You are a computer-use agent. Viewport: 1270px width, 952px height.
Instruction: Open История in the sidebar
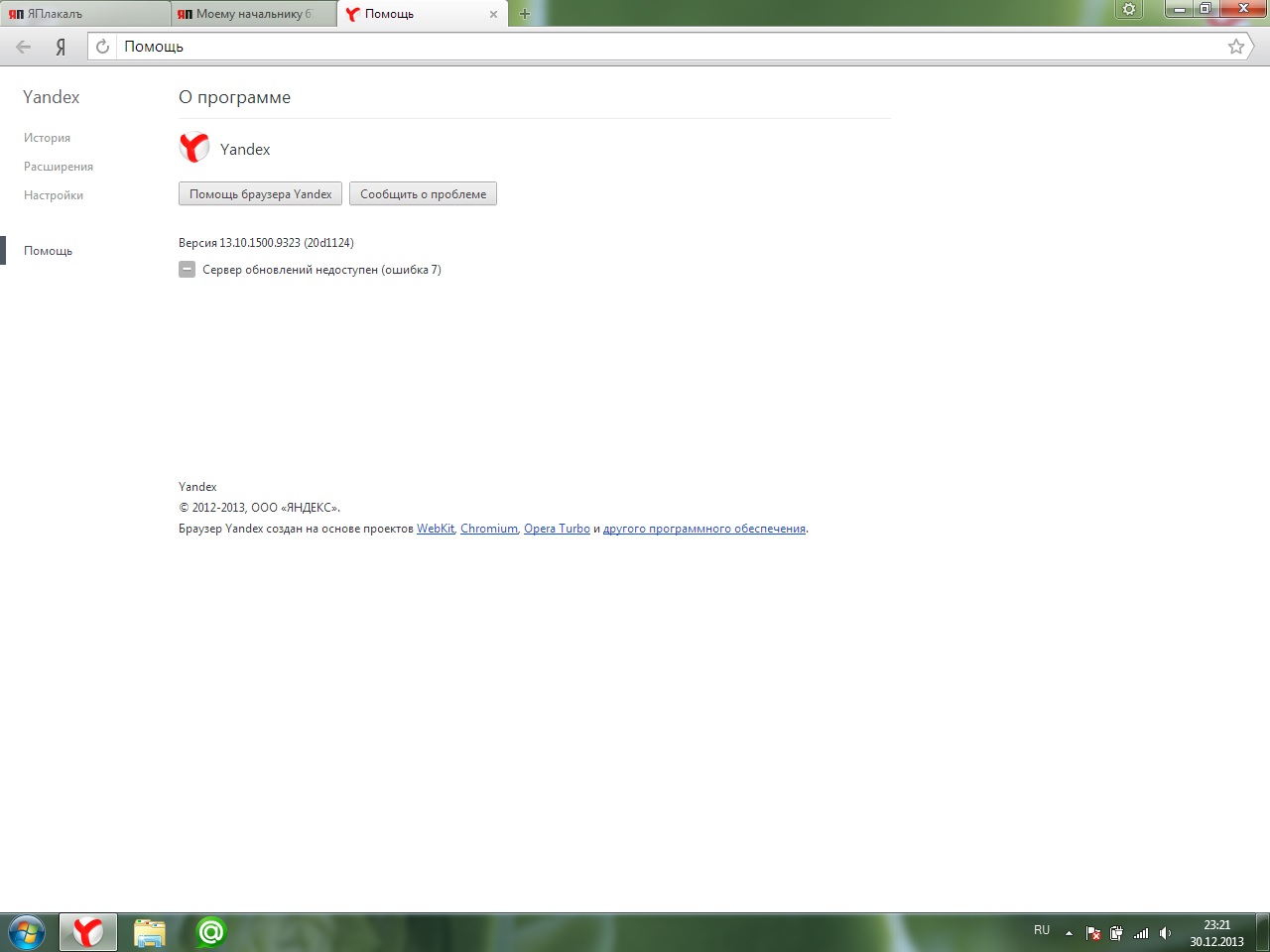tap(47, 138)
